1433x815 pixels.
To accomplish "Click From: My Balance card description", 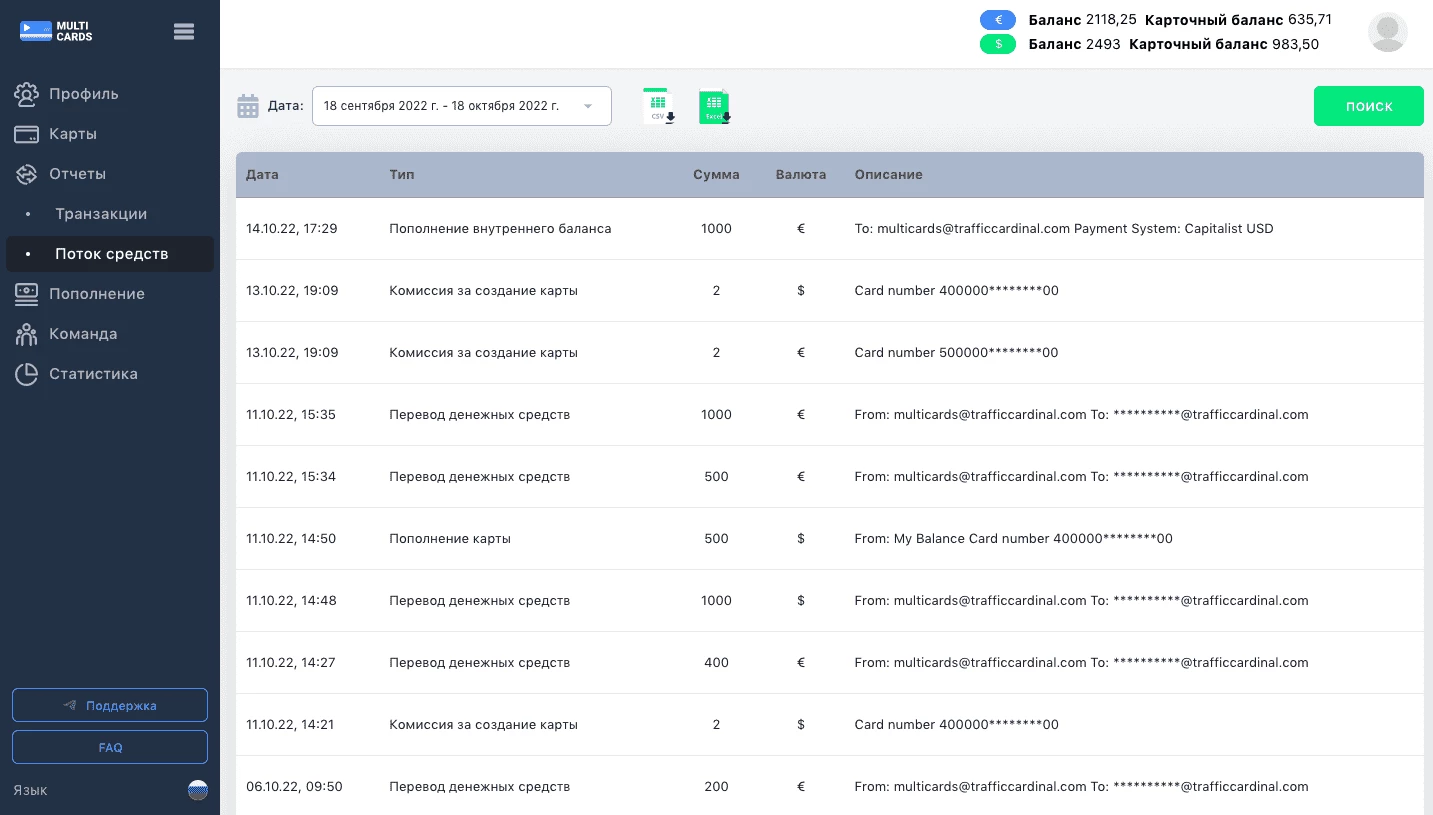I will click(1014, 539).
